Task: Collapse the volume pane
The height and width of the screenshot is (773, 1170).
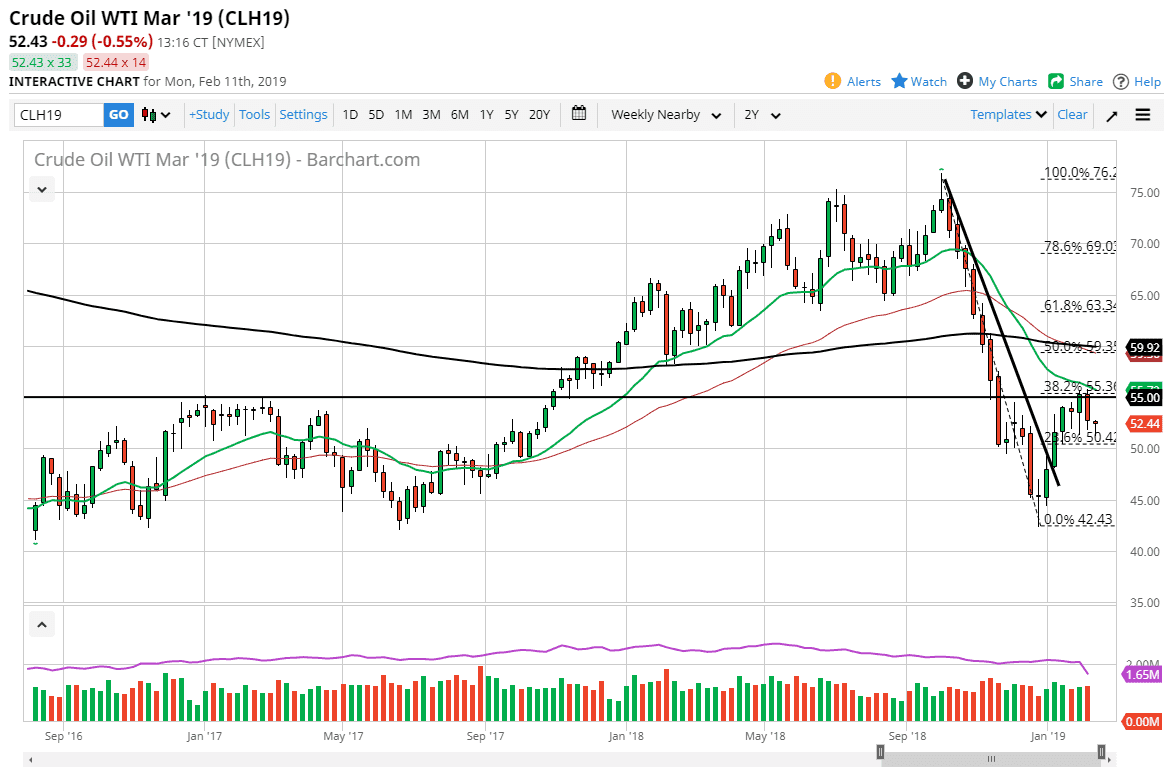Action: pos(43,626)
